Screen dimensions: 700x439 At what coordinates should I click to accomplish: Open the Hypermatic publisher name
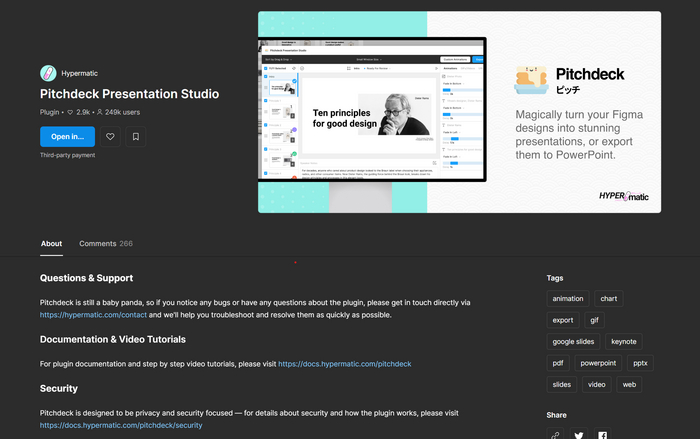click(79, 73)
